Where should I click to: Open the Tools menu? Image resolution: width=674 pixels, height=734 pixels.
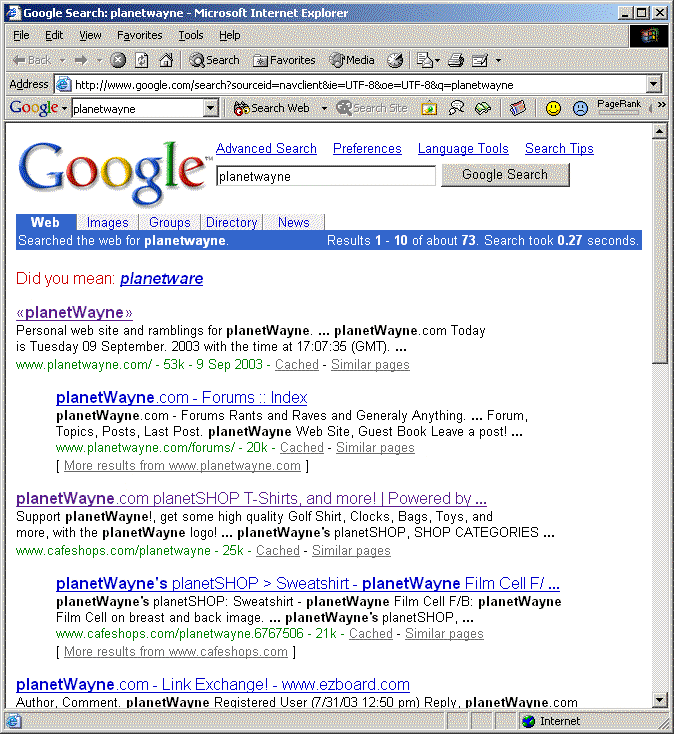190,35
